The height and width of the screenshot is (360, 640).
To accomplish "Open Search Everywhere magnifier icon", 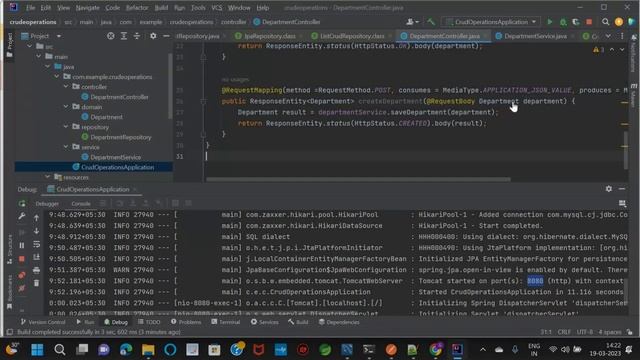I will (x=606, y=22).
